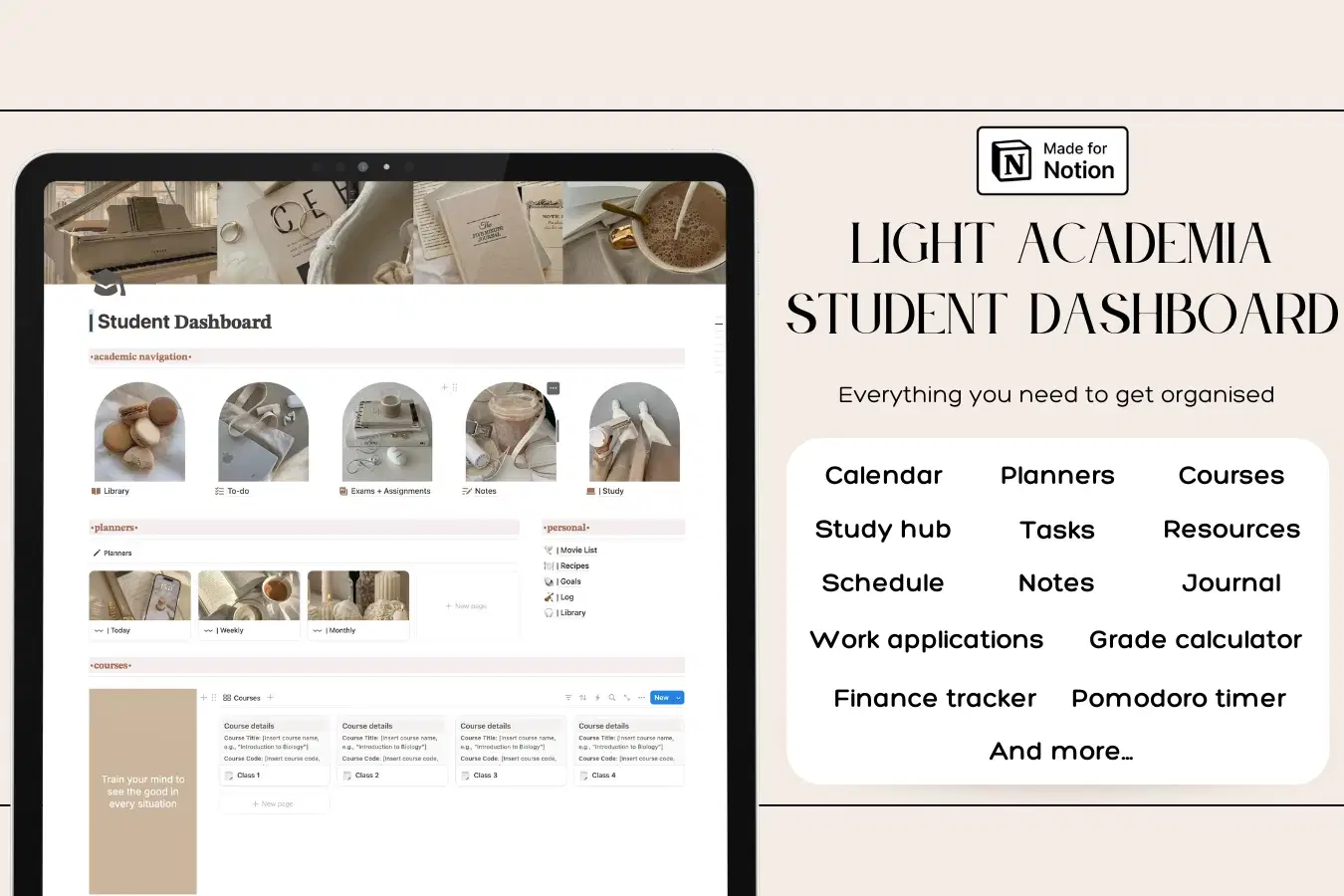The image size is (1344, 896).
Task: Click the search icon in Courses database
Action: pos(612,698)
